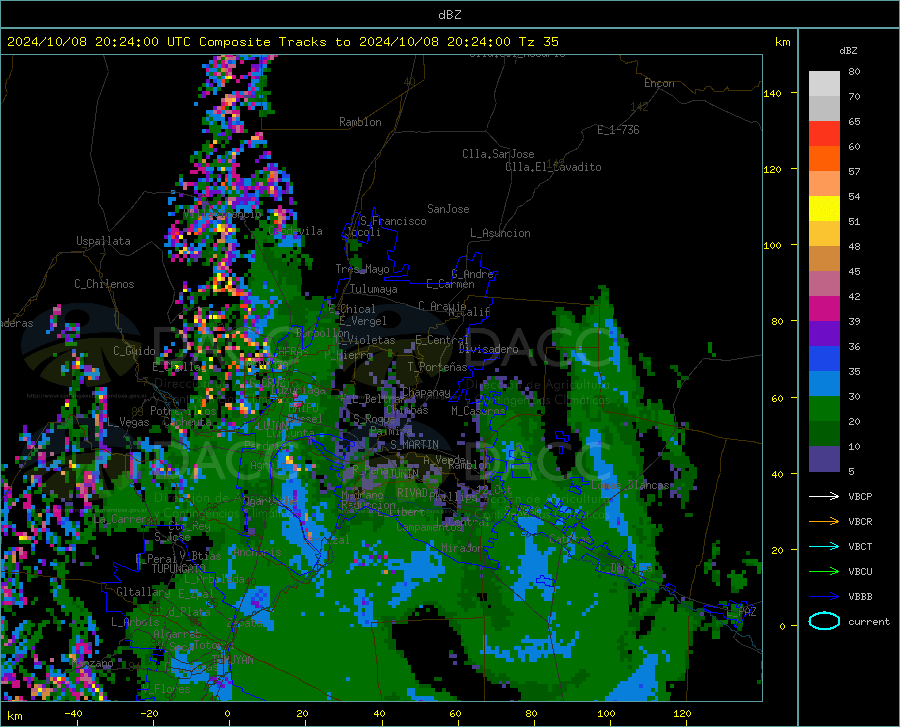Click the 65 dBZ red color swatch
Viewport: 900px width, 727px height.
click(824, 134)
